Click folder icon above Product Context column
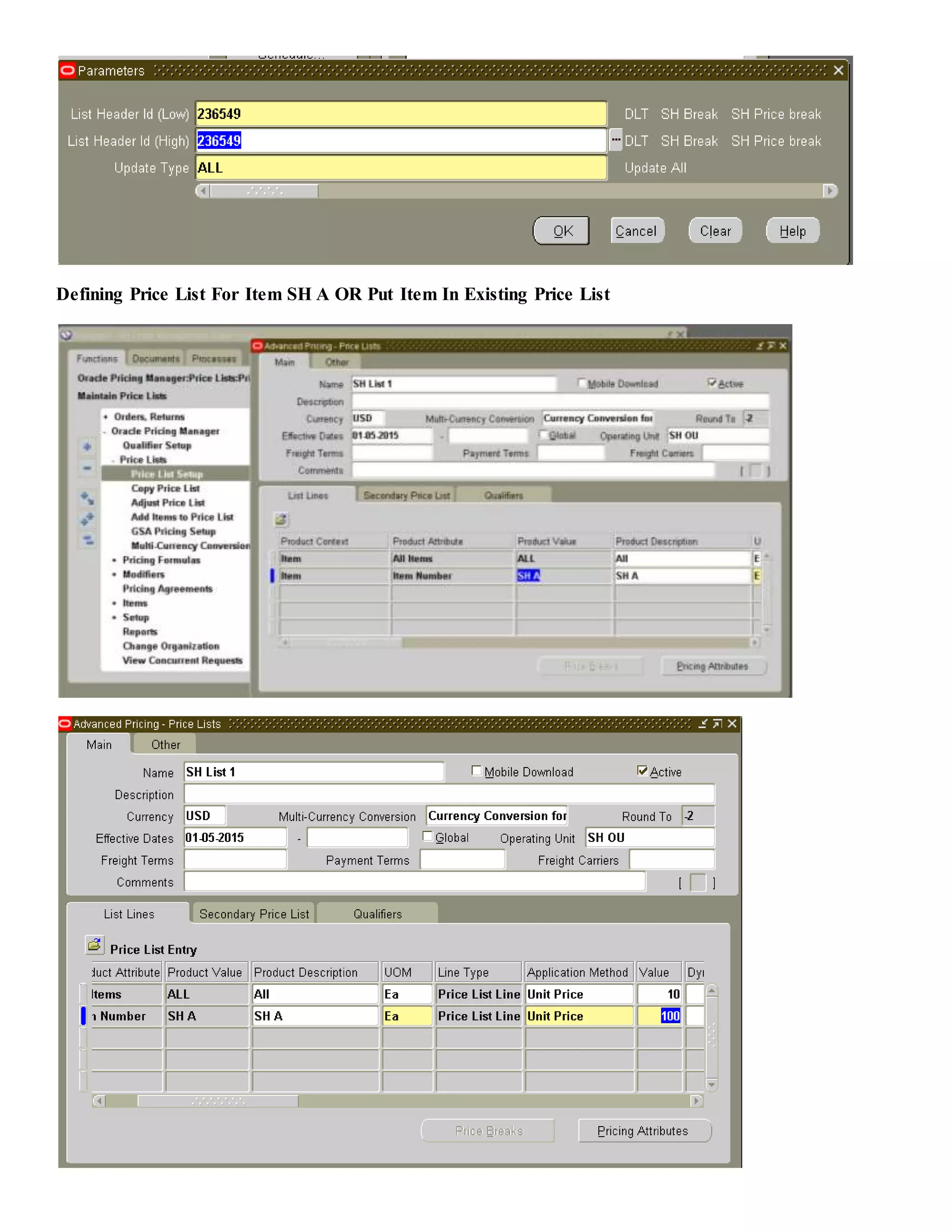Screen dimensions: 952x1232 point(281,519)
